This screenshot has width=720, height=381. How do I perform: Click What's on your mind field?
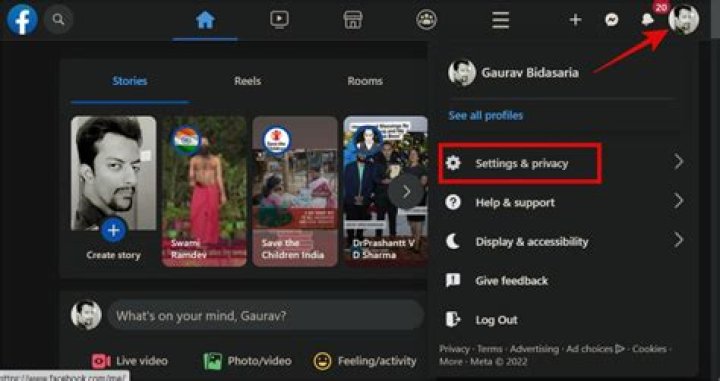(x=265, y=316)
